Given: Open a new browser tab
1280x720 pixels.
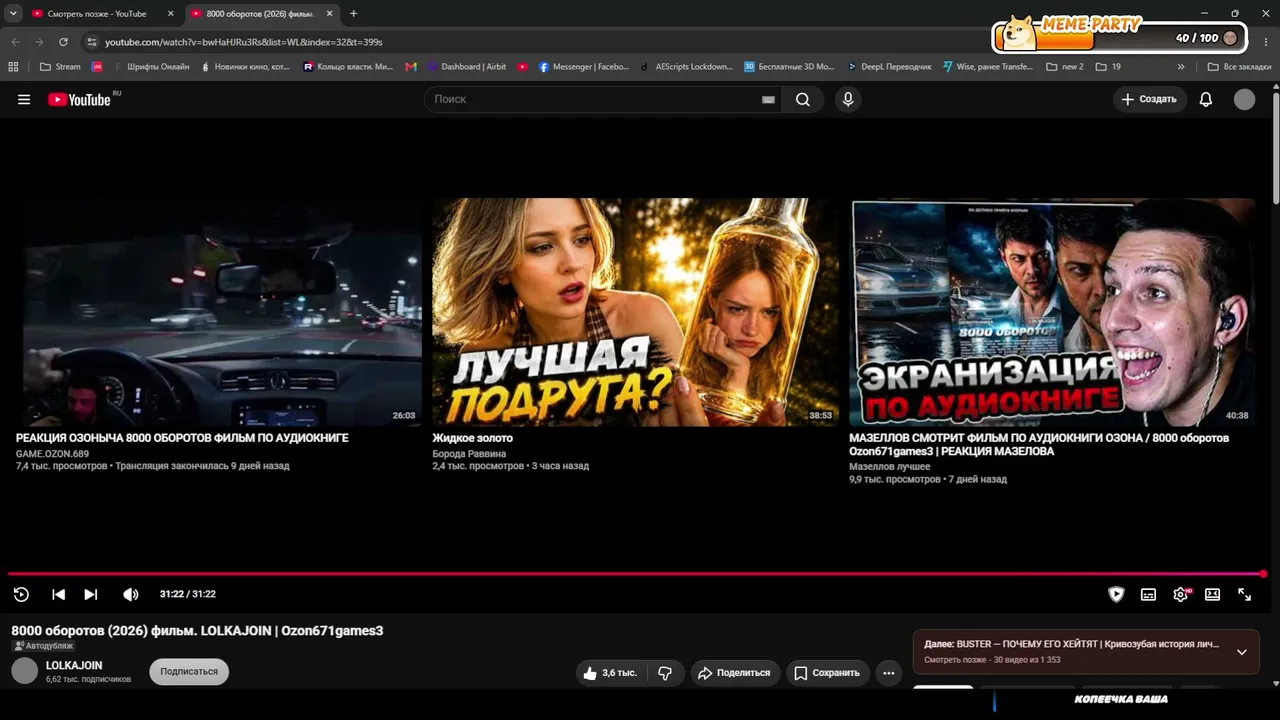Looking at the screenshot, I should [x=353, y=14].
